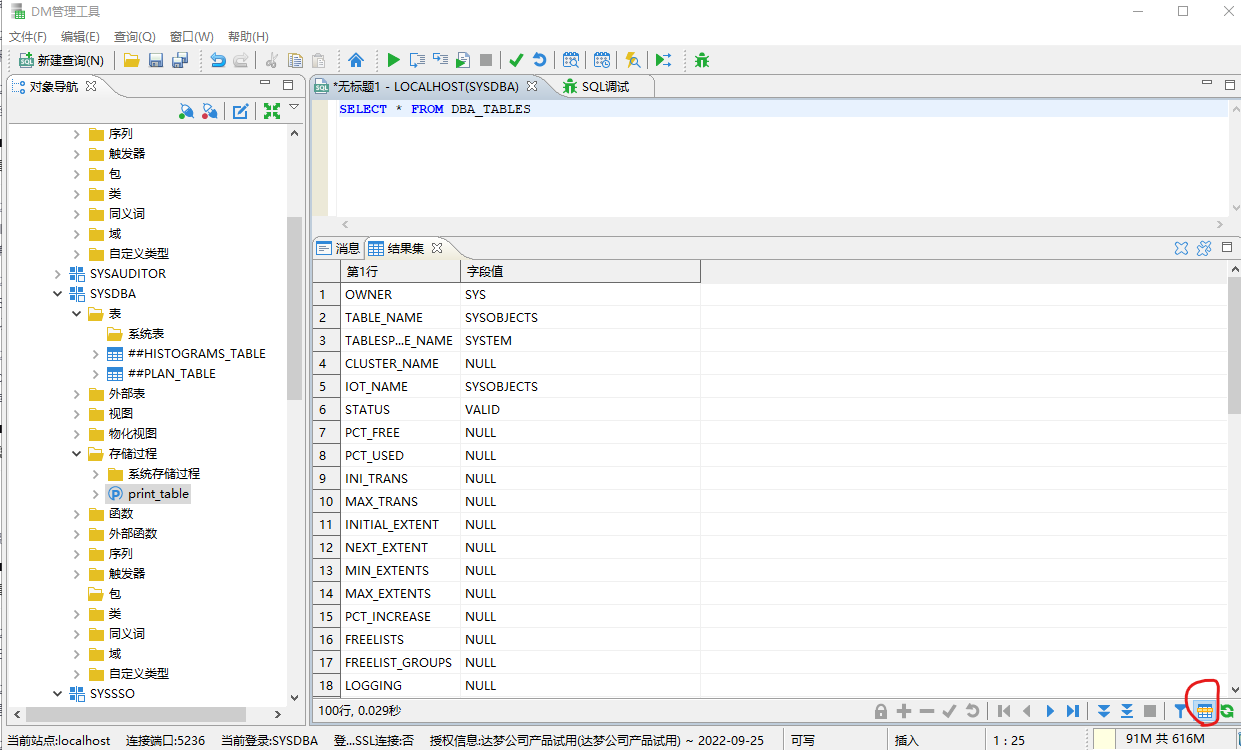Minimize the 对象导航 navigator panel

point(264,85)
